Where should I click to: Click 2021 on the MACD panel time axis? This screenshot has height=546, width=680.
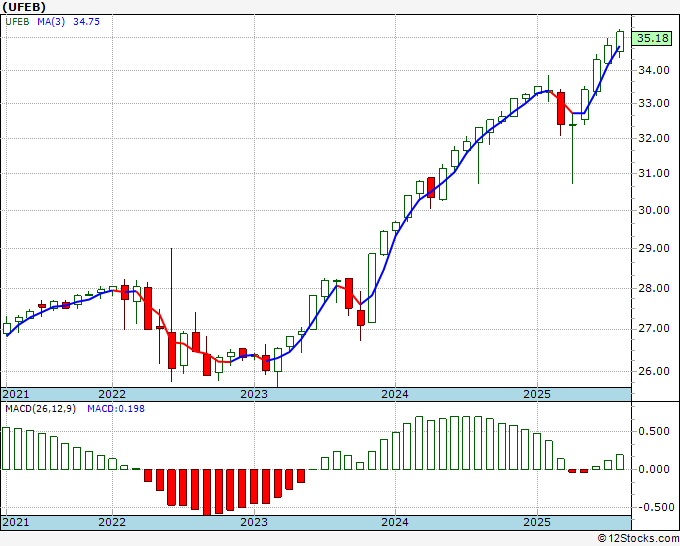[x=16, y=522]
